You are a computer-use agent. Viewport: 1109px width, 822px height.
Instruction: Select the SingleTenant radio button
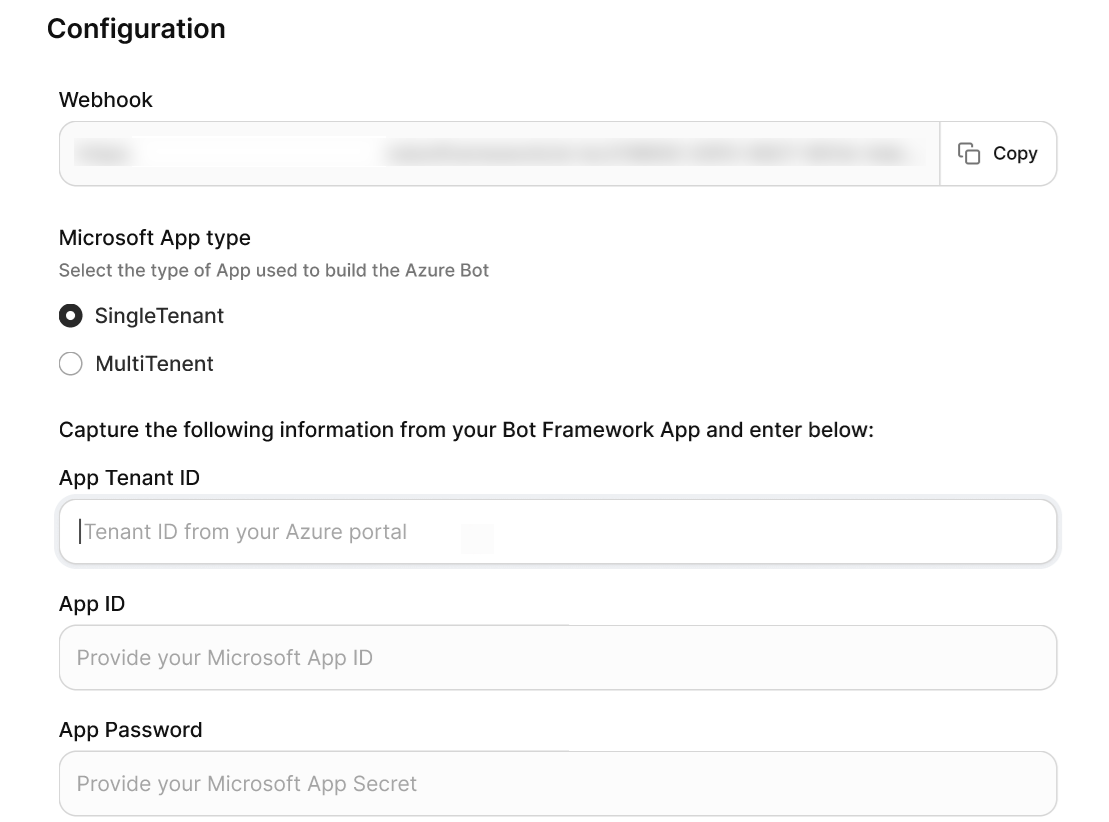pyautogui.click(x=71, y=316)
